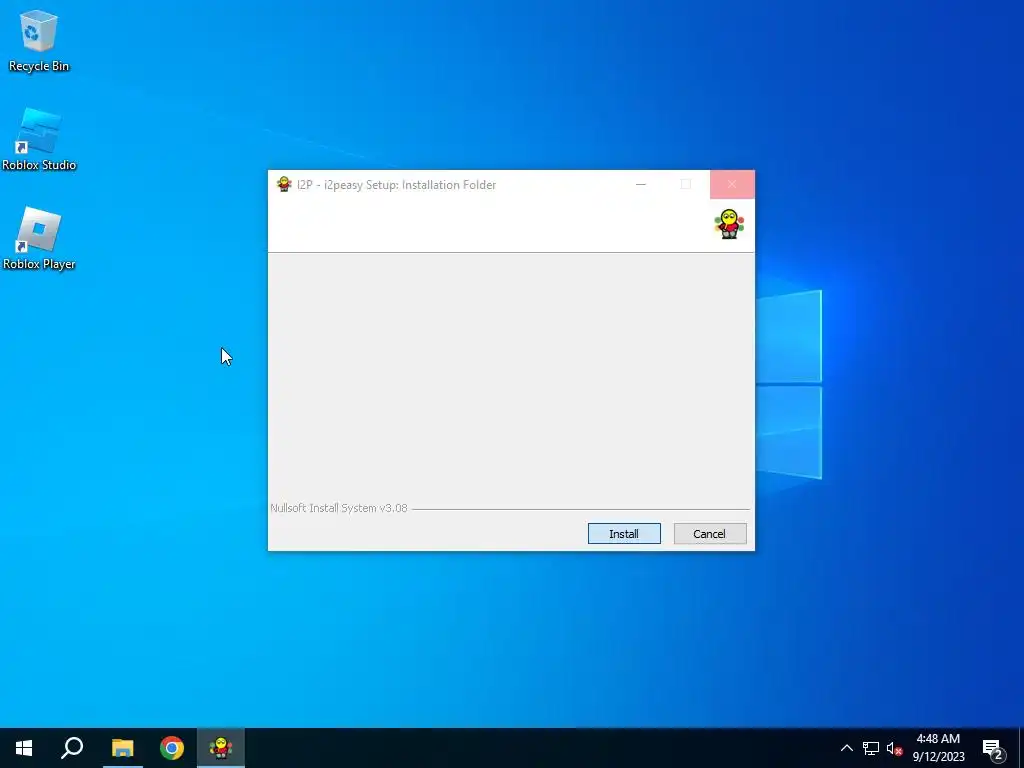The width and height of the screenshot is (1024, 768).
Task: Switch to the I2P installer taskbar button
Action: tap(221, 748)
